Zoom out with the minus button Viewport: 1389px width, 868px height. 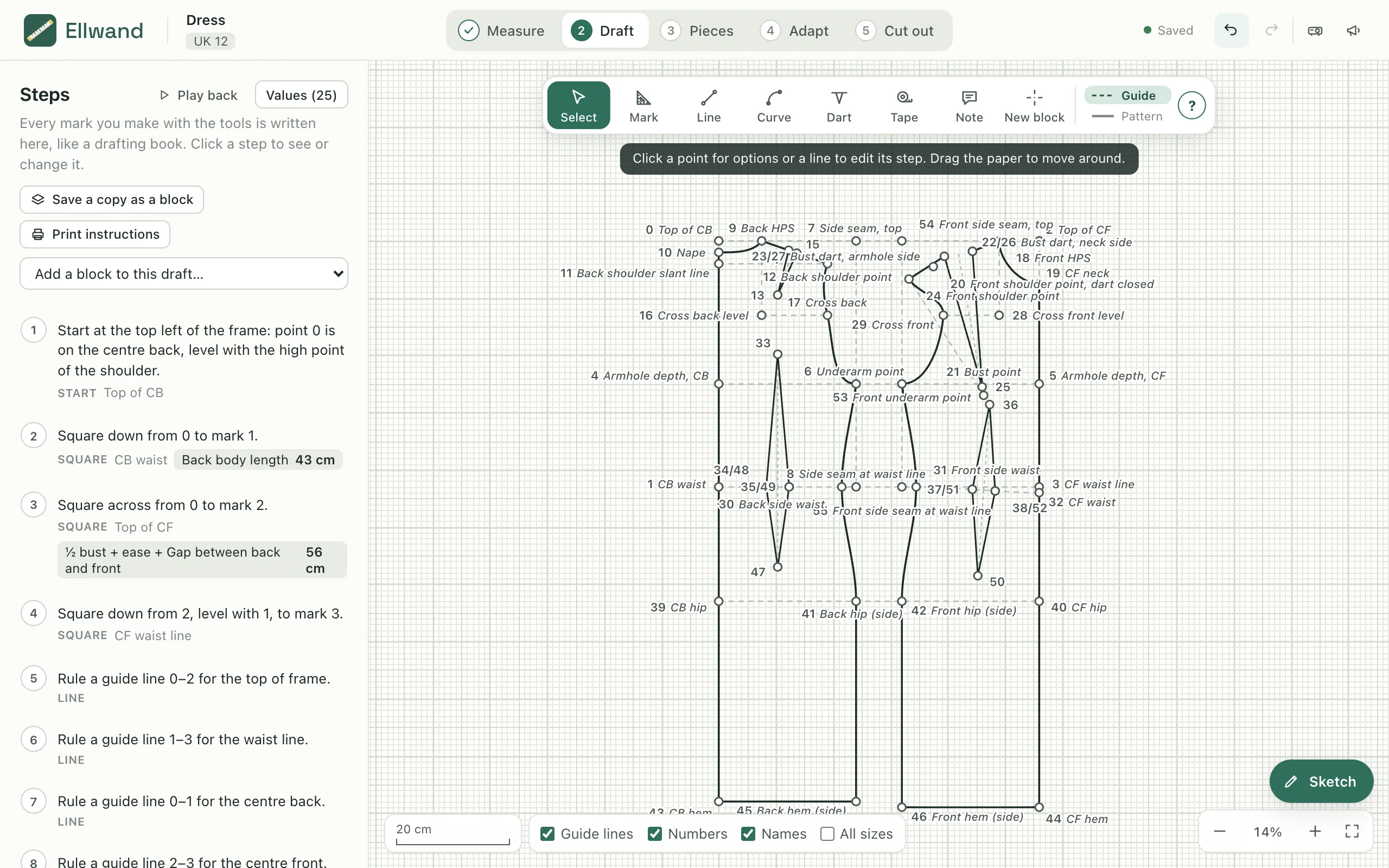pyautogui.click(x=1220, y=832)
